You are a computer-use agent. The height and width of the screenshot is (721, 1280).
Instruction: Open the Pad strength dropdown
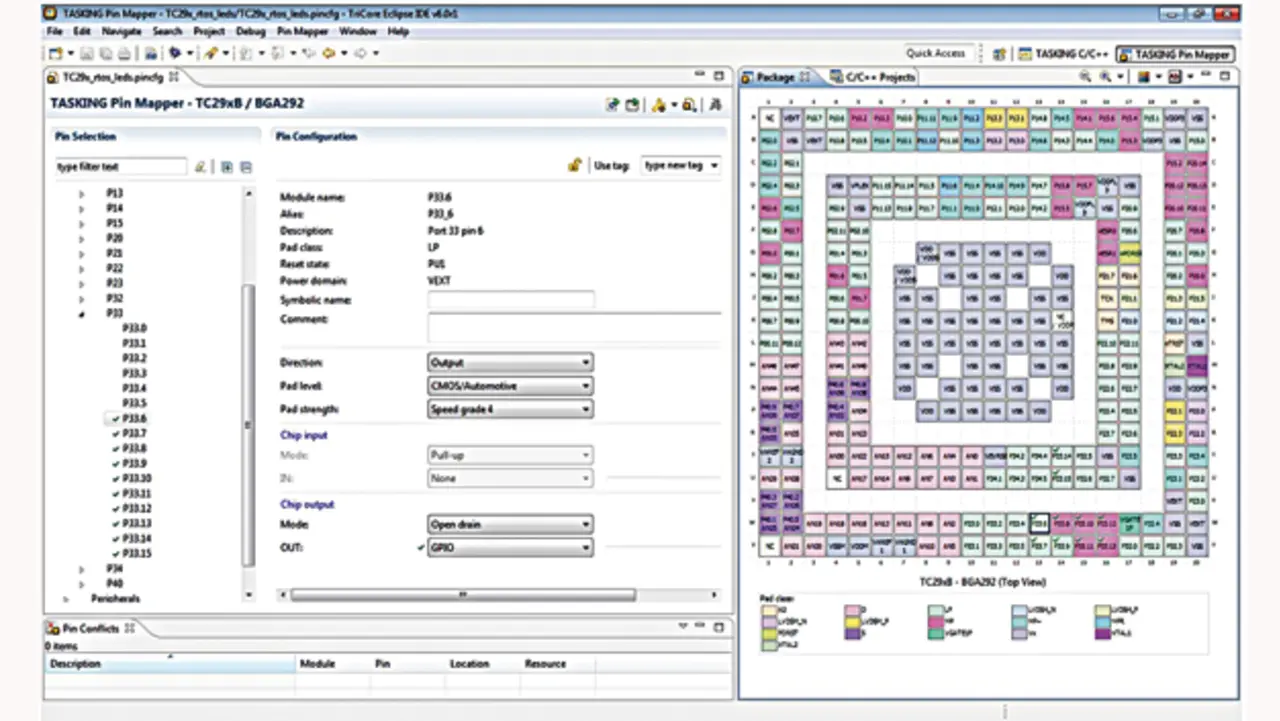(509, 409)
